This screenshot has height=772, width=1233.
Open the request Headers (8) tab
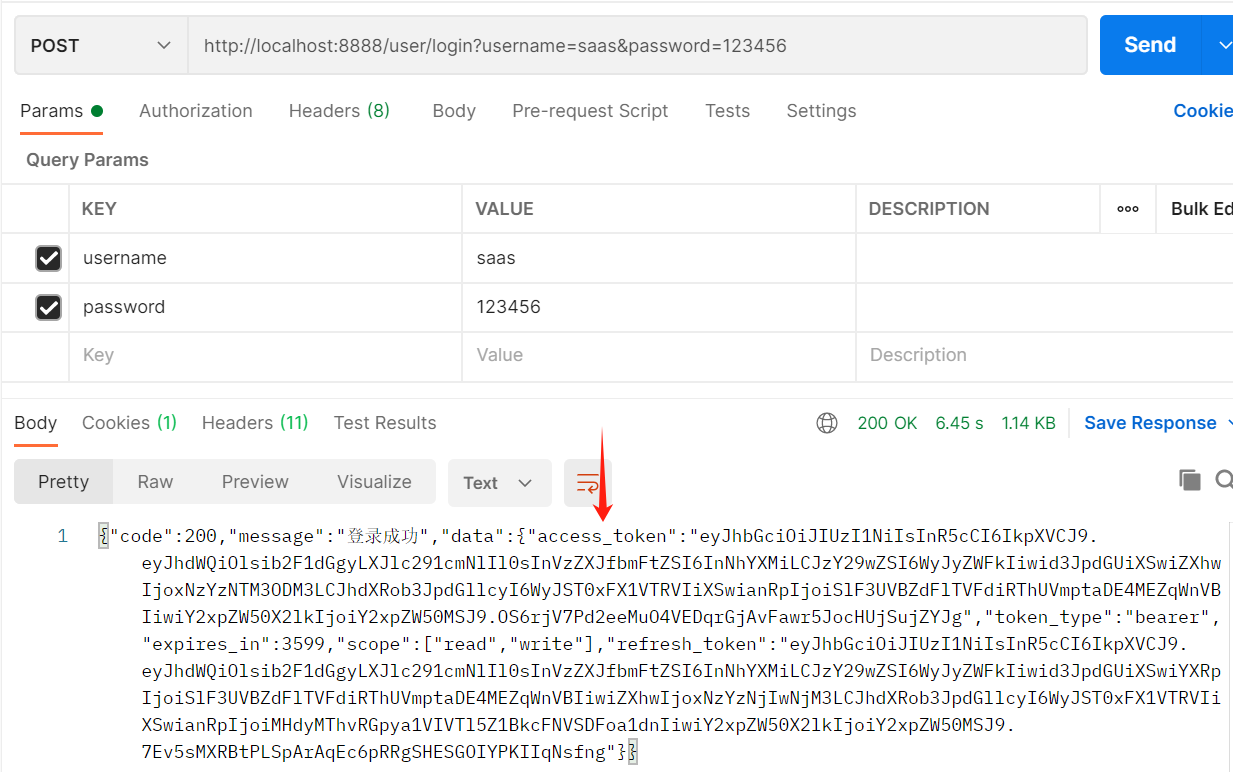[339, 111]
